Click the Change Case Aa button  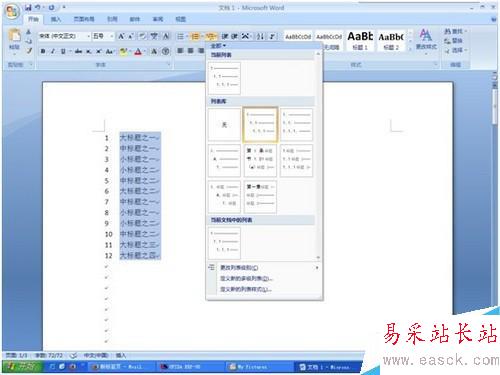point(109,51)
